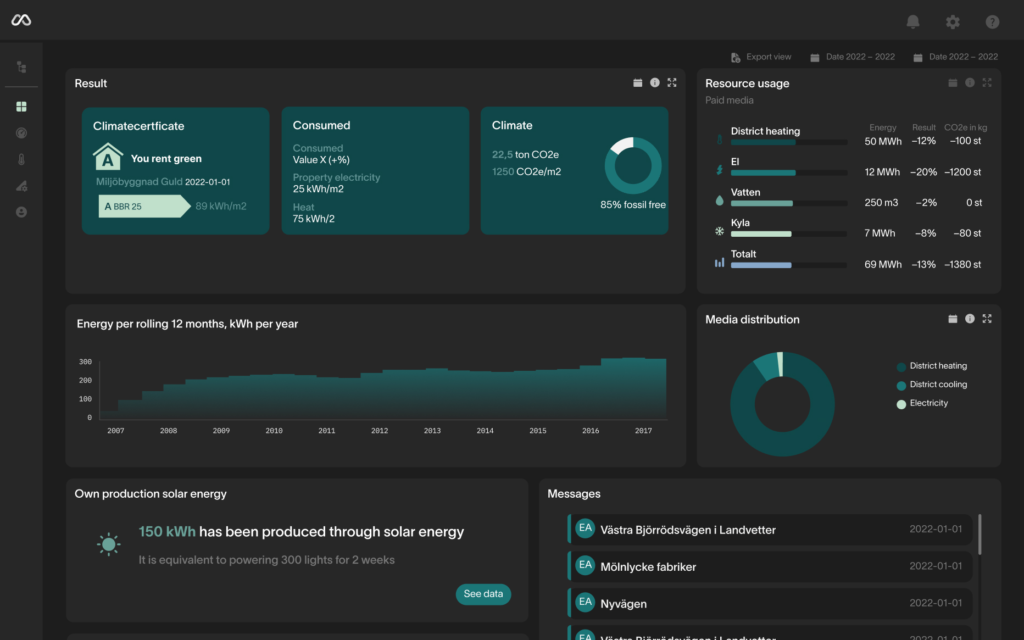Open the user profile icon in sidebar
Viewport: 1024px width, 640px height.
[21, 212]
